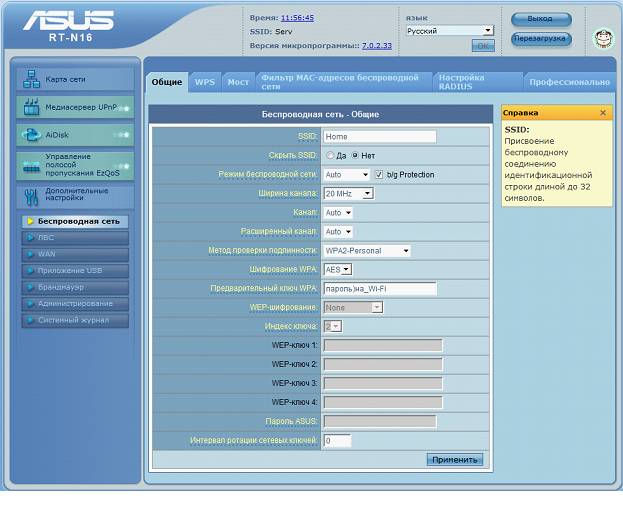Screen dimensions: 623x507
Task: Click the WEP-ключ 2 field
Action: click(383, 364)
